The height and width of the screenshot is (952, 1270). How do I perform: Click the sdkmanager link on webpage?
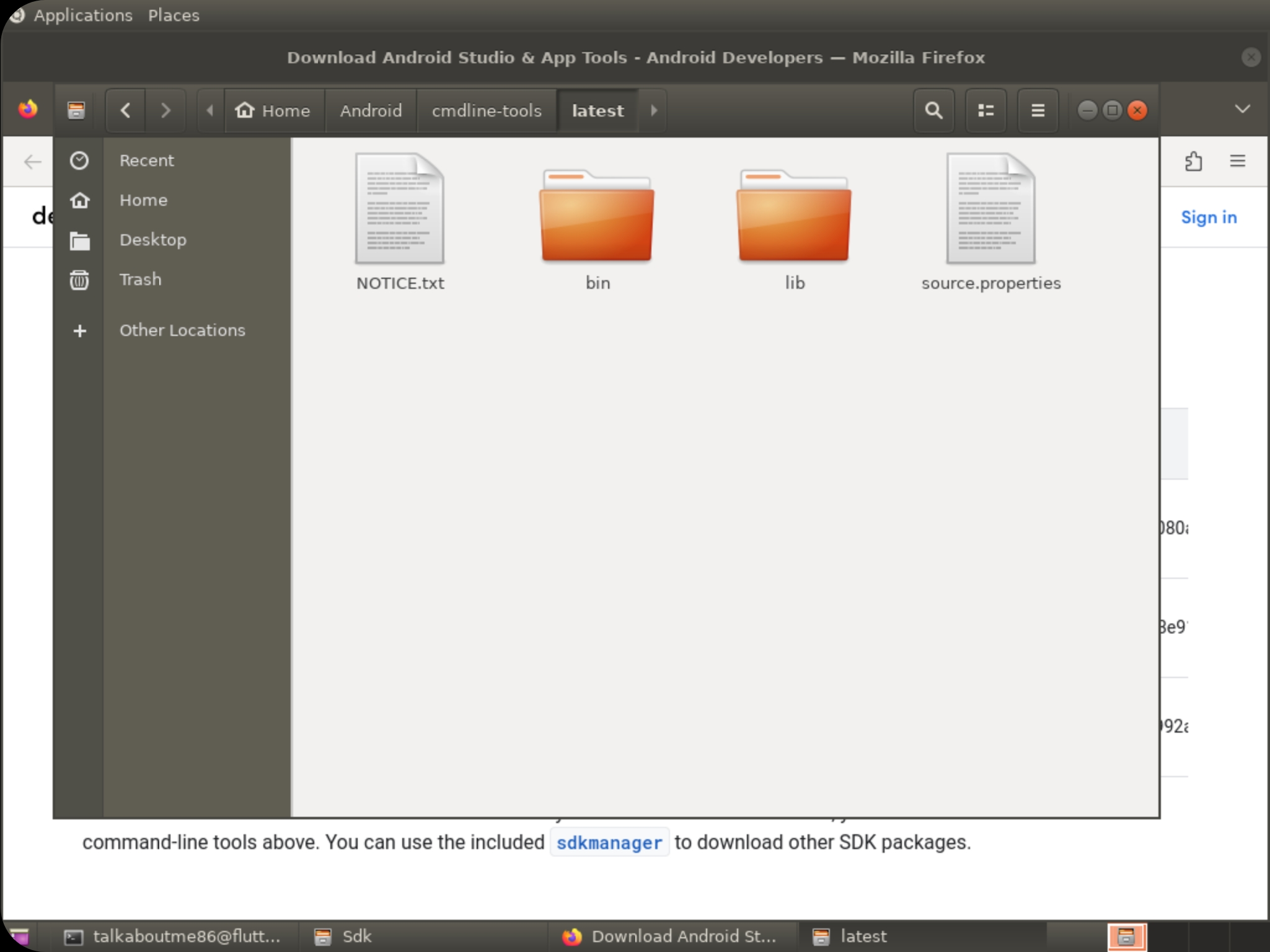pyautogui.click(x=609, y=843)
